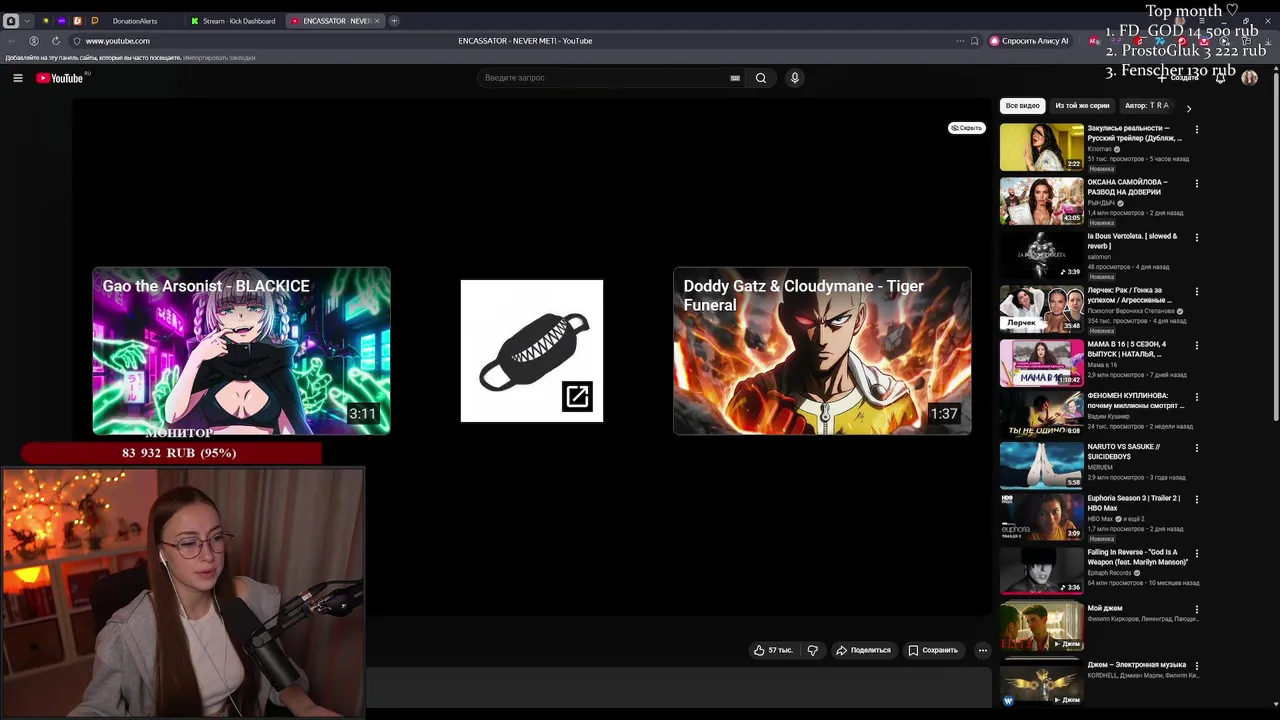Save the video with Сохранить button
Viewport: 1280px width, 720px height.
click(x=933, y=650)
